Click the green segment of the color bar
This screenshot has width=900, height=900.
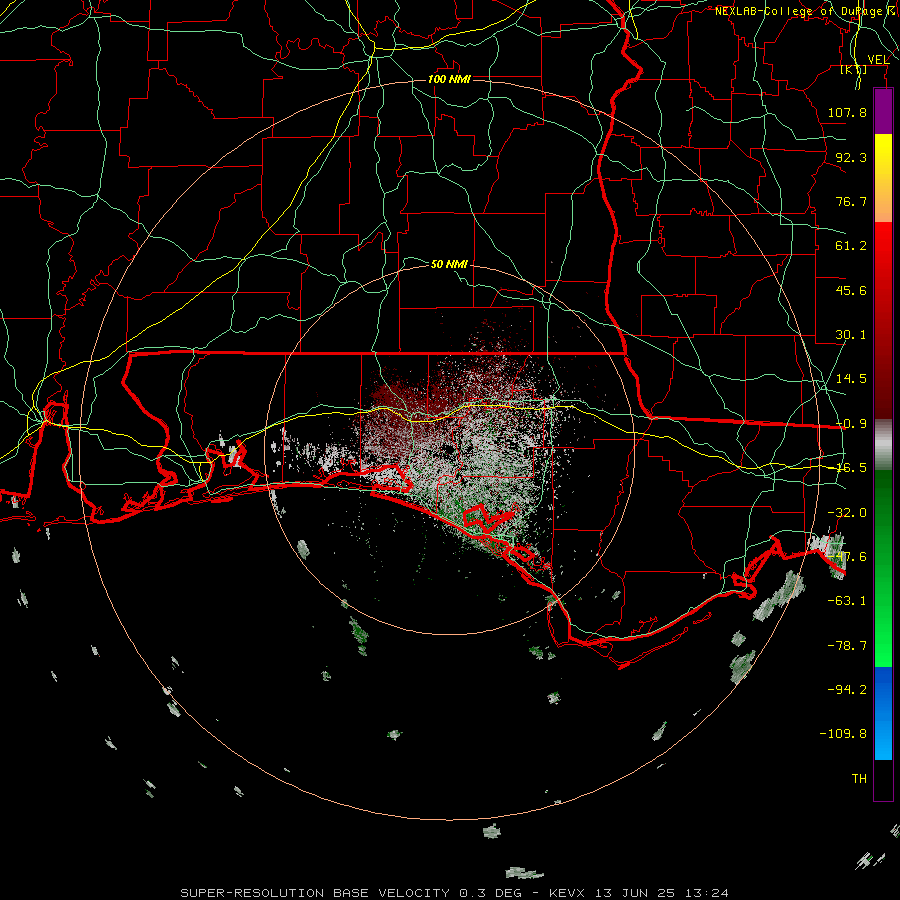point(883,568)
